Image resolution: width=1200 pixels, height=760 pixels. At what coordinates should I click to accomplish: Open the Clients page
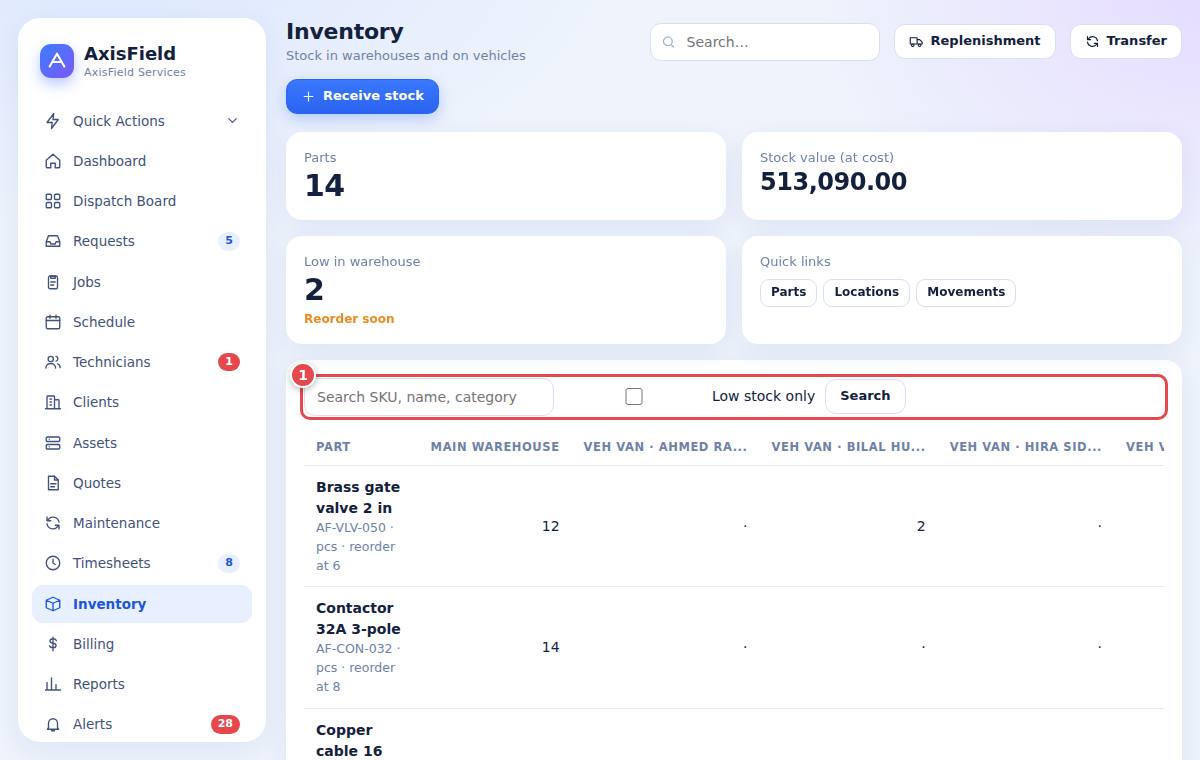(x=142, y=402)
